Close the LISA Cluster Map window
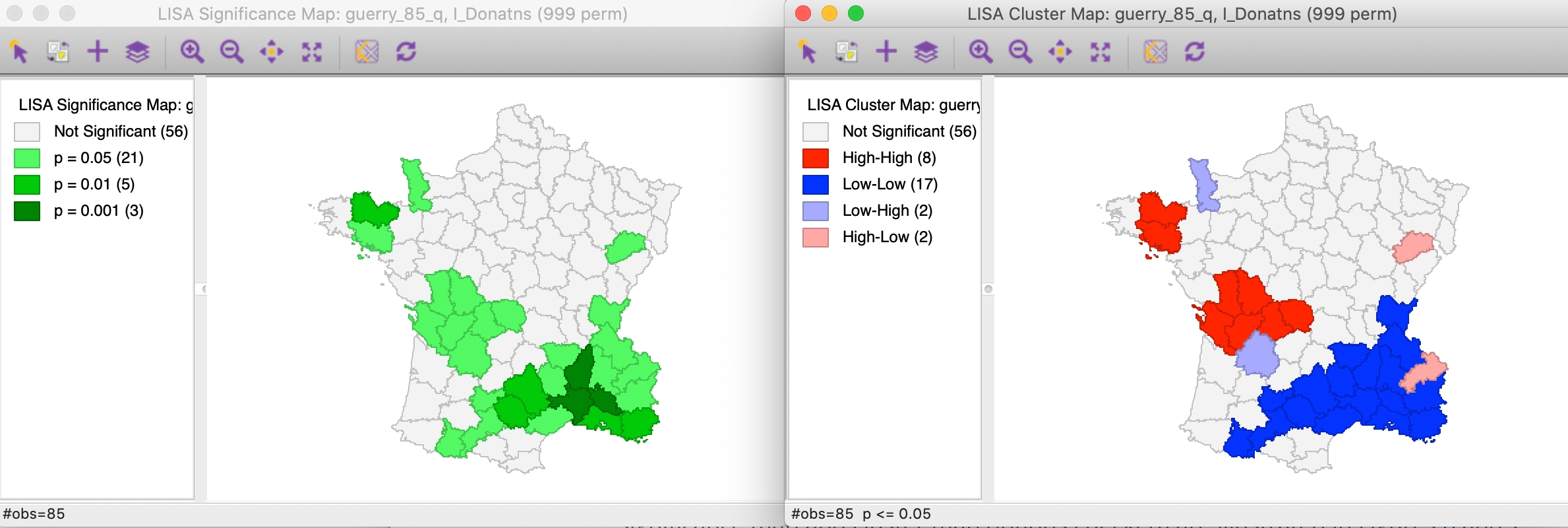Viewport: 1568px width, 528px height. click(x=803, y=13)
